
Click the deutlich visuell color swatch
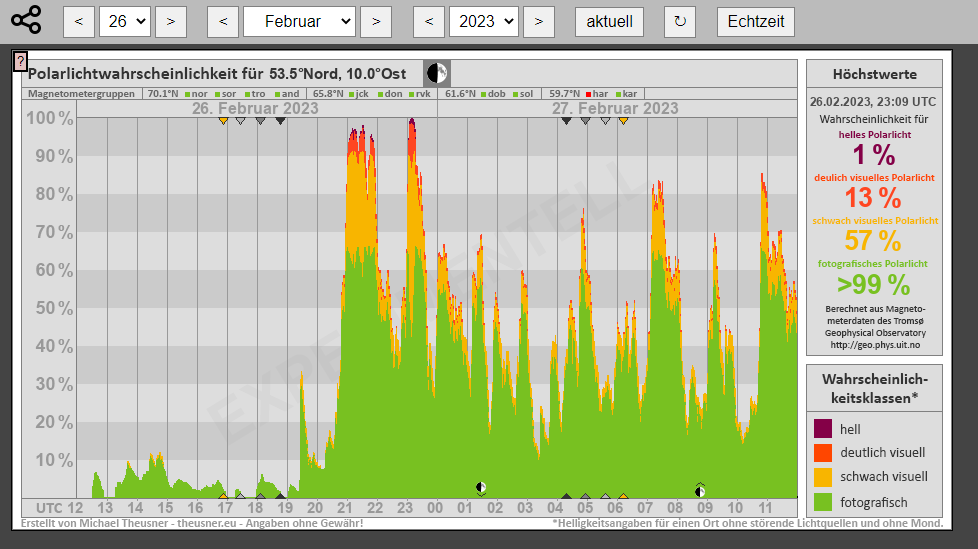(823, 452)
